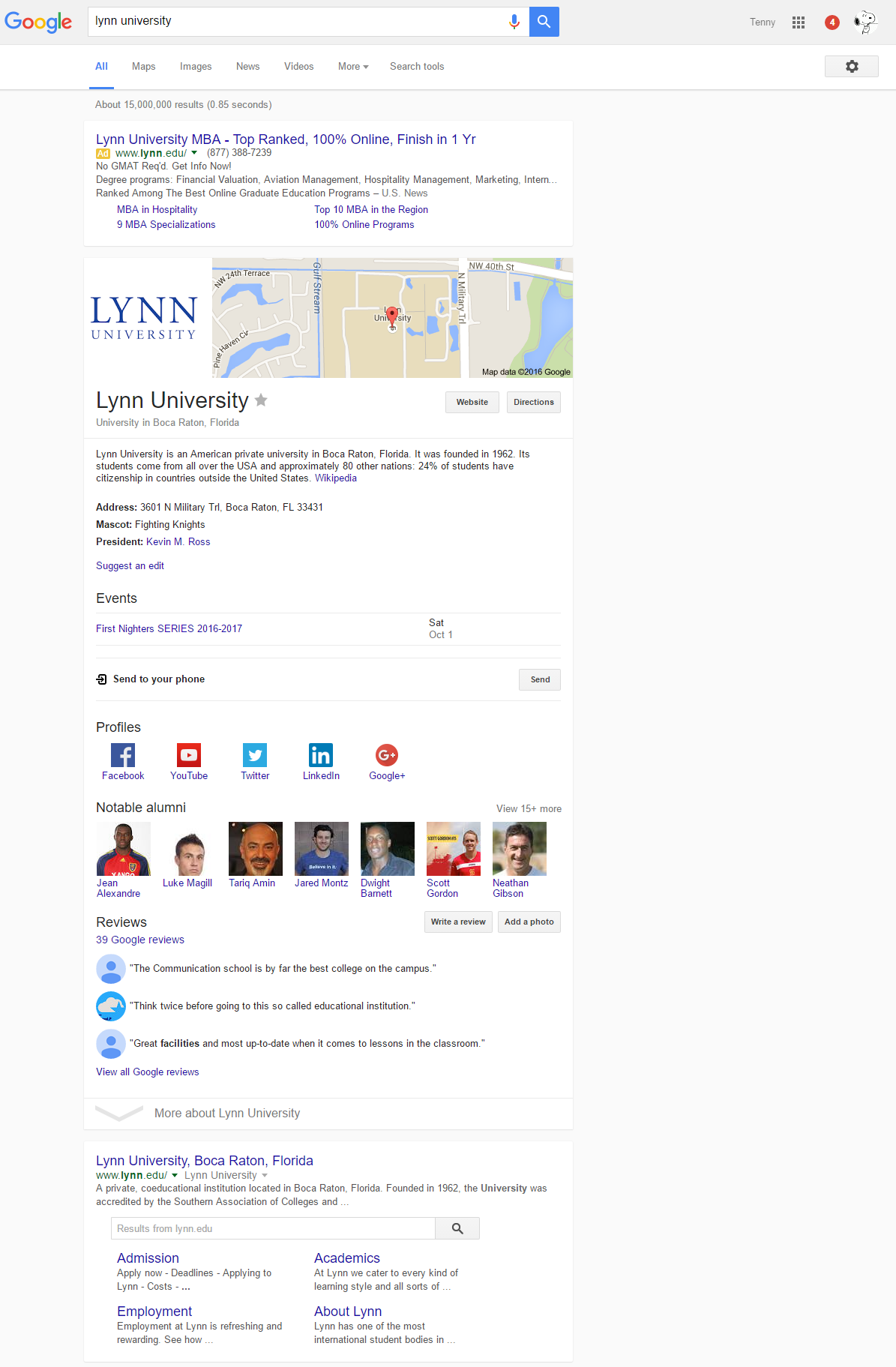
Task: Click the blue search magnifier button
Action: pos(544,22)
